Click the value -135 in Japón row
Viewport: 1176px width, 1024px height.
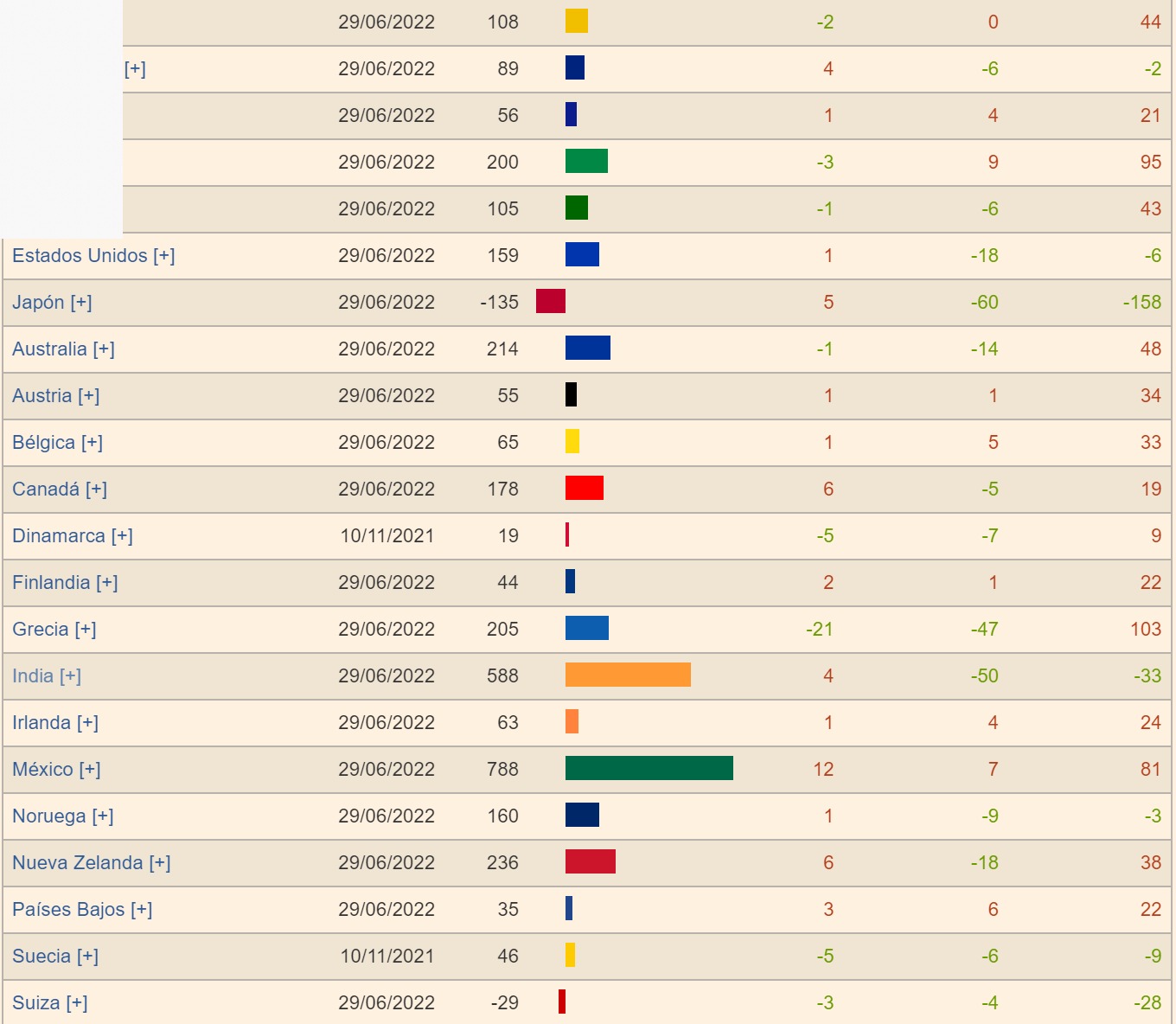tap(499, 303)
